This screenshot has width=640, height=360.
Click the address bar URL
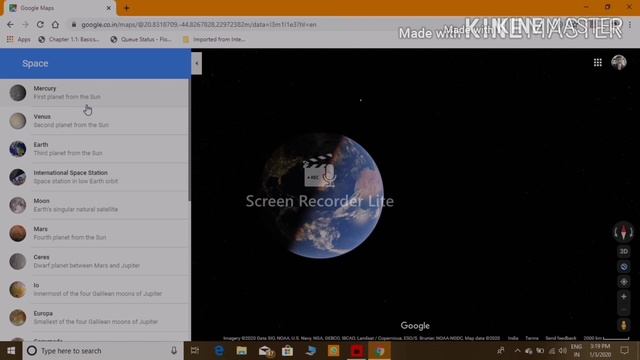click(199, 24)
